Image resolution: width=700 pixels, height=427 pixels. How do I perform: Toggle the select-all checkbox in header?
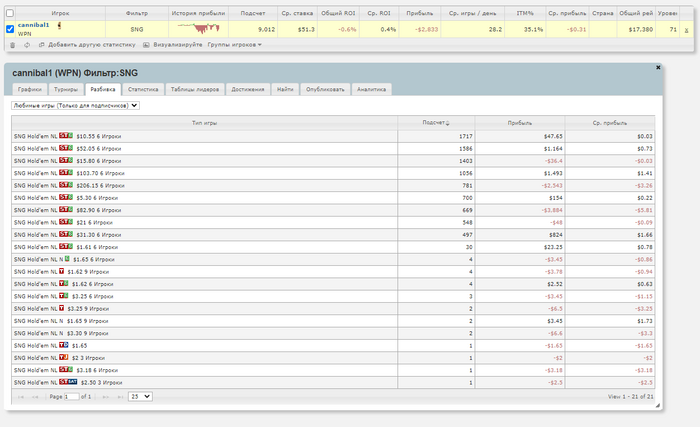[x=10, y=12]
